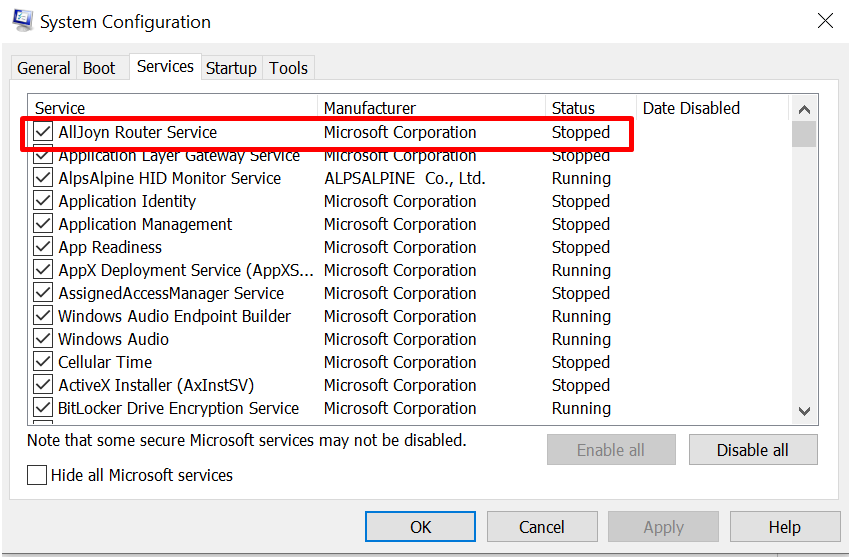Screen dimensions: 852x557
Task: Click Stopped status of AllJoyn Router Service
Action: pyautogui.click(x=580, y=132)
